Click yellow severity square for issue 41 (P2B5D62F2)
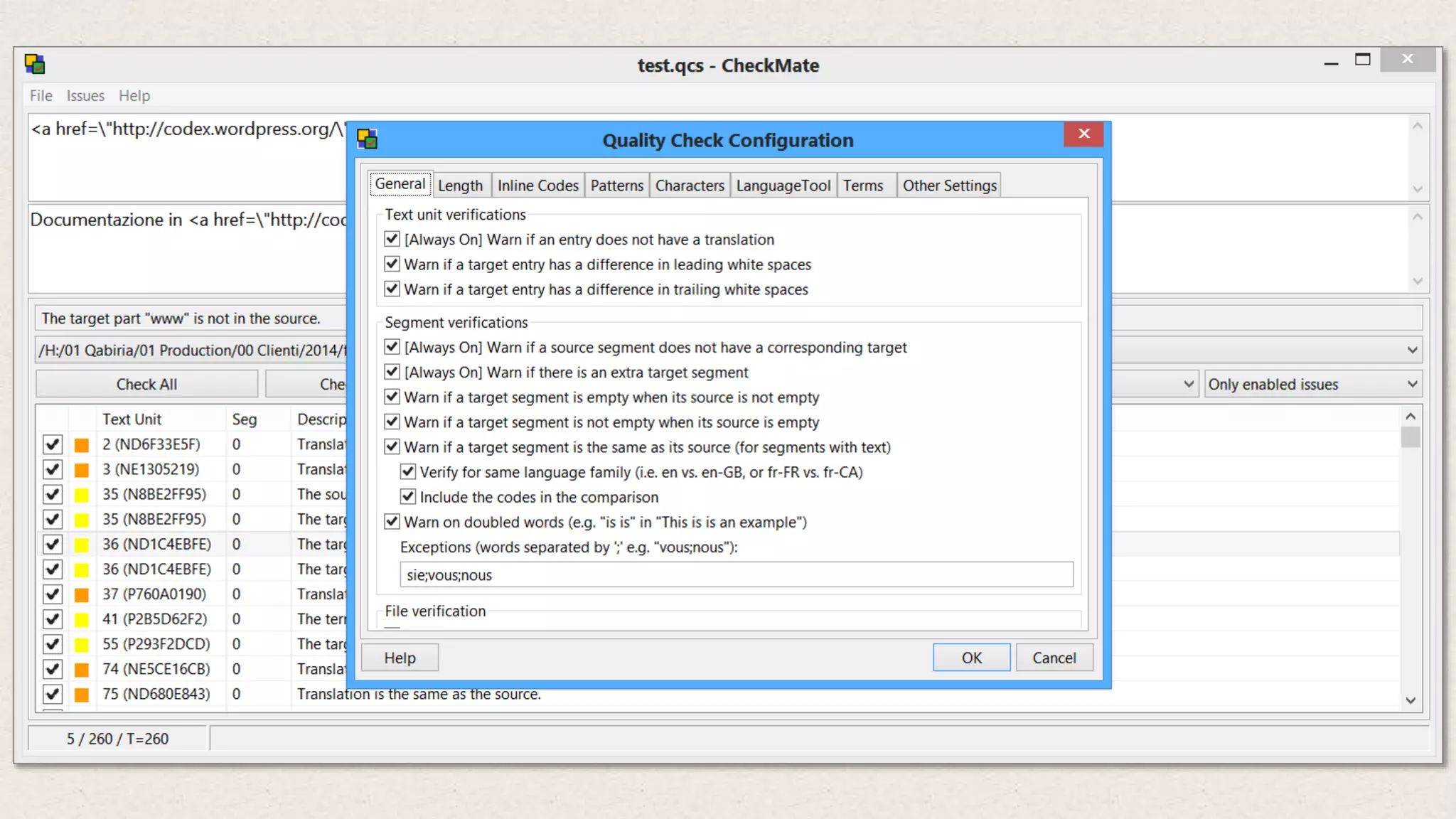The height and width of the screenshot is (819, 1456). tap(82, 620)
